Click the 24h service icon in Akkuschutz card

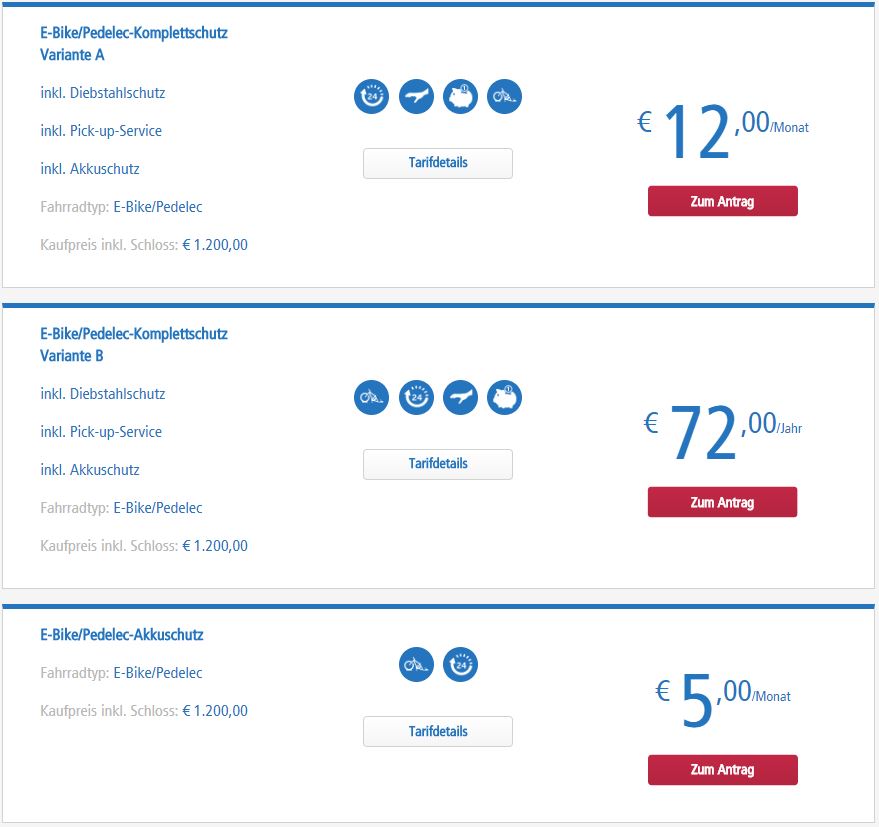click(x=460, y=665)
